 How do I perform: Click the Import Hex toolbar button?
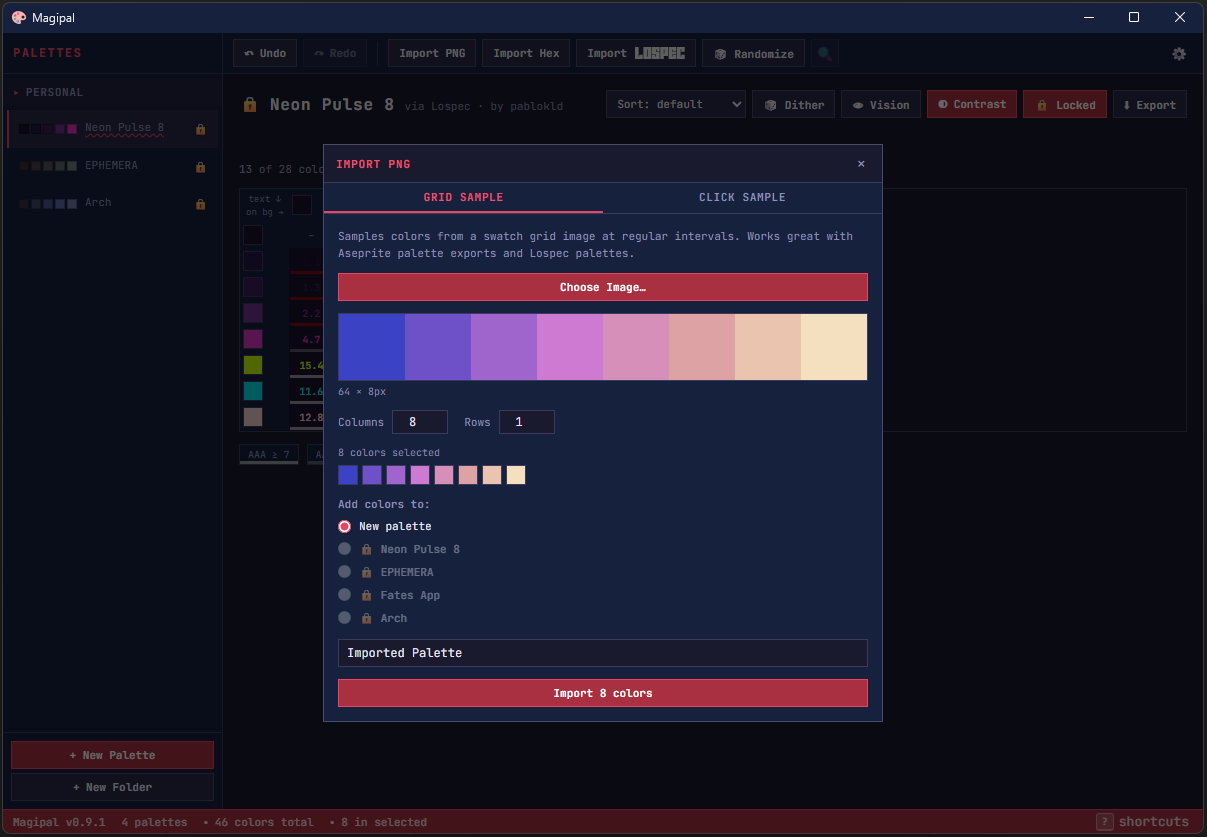526,53
